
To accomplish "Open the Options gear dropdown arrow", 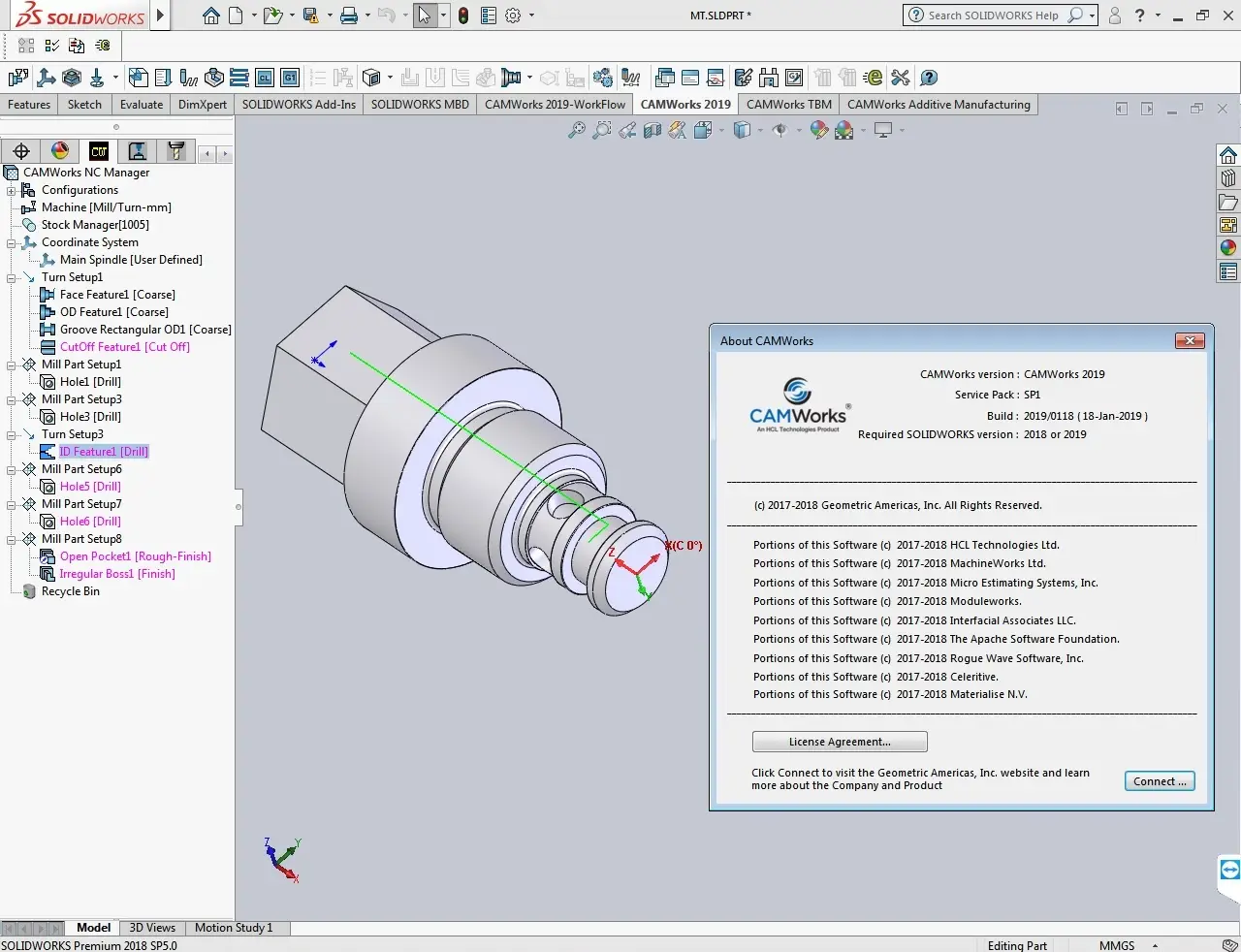I will 531,16.
